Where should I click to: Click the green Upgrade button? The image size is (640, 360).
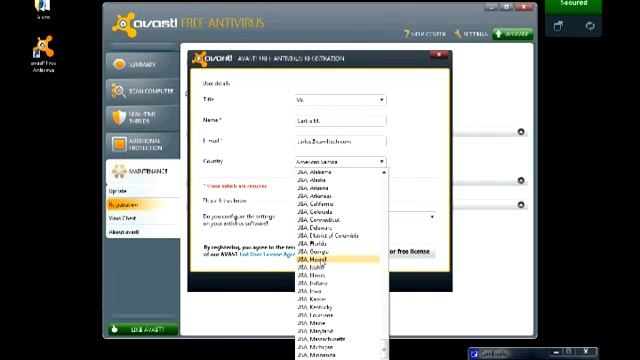tap(513, 34)
